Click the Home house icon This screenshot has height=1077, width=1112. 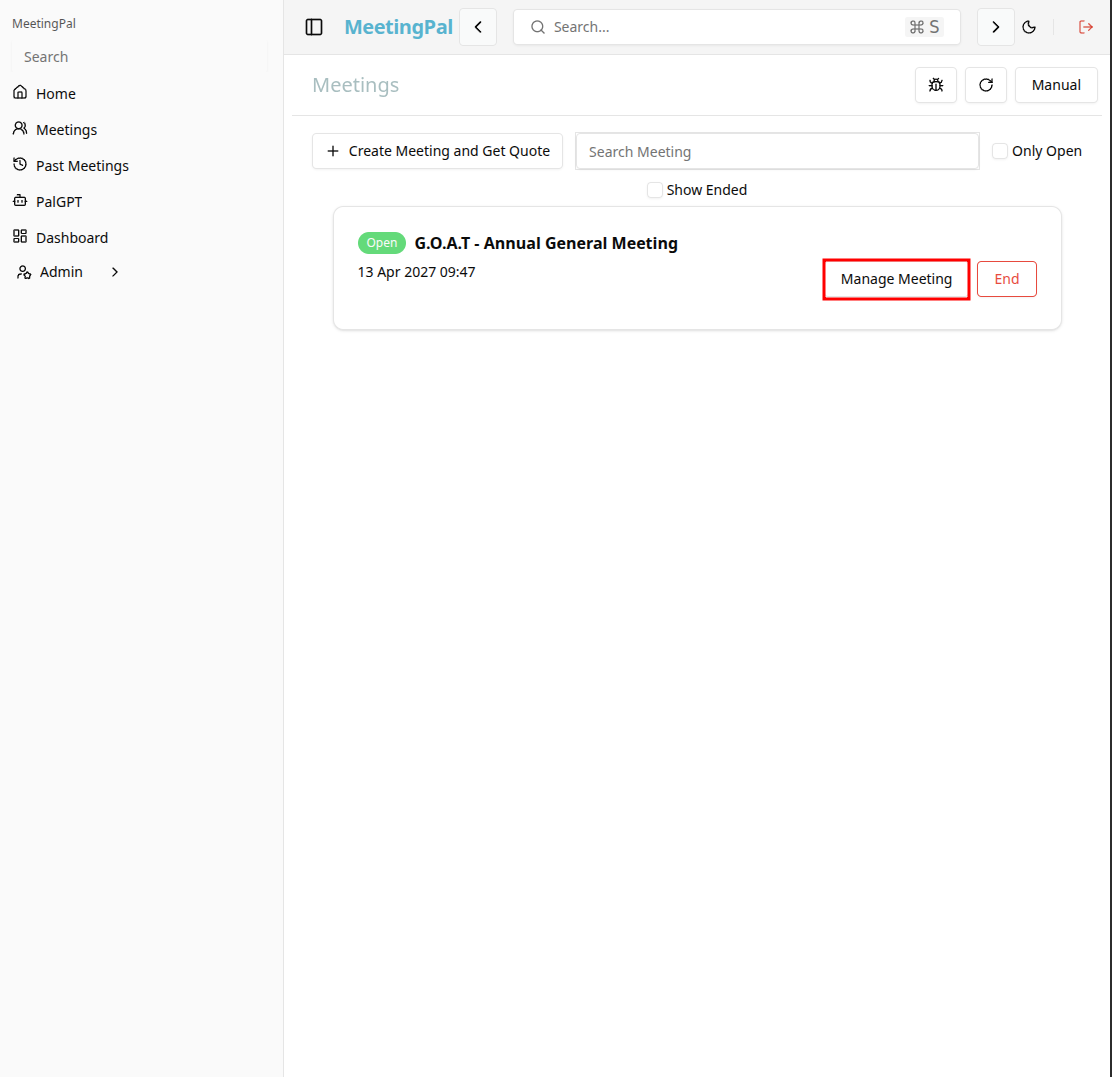click(x=20, y=92)
